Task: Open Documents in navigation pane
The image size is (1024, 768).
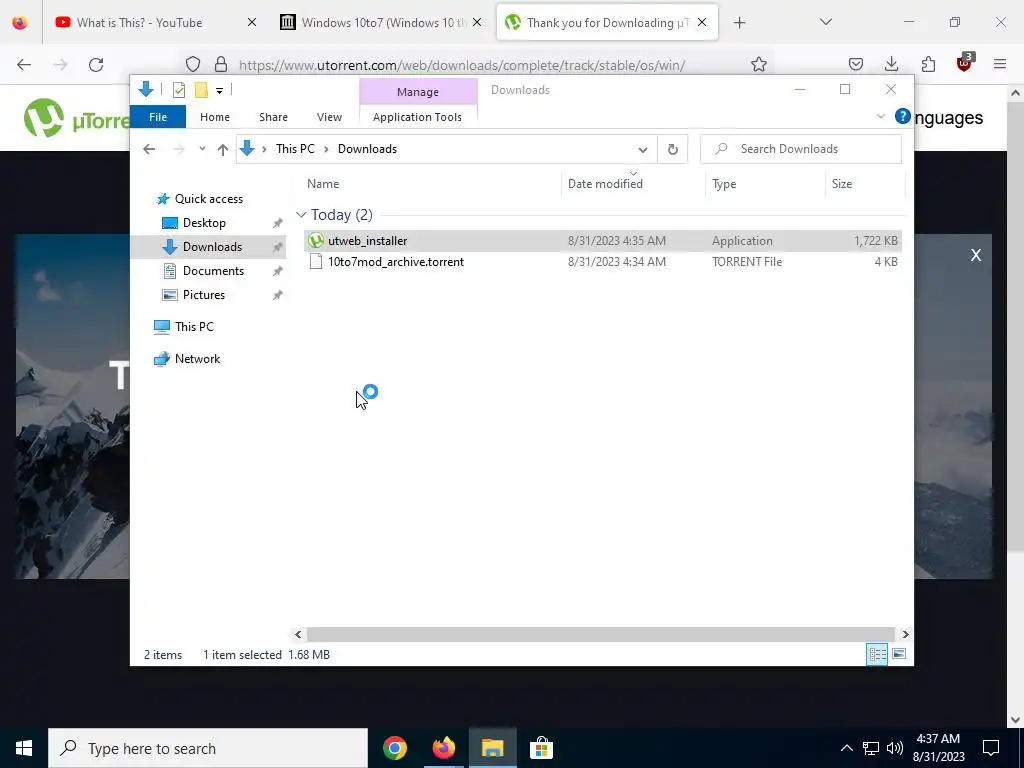Action: click(213, 271)
